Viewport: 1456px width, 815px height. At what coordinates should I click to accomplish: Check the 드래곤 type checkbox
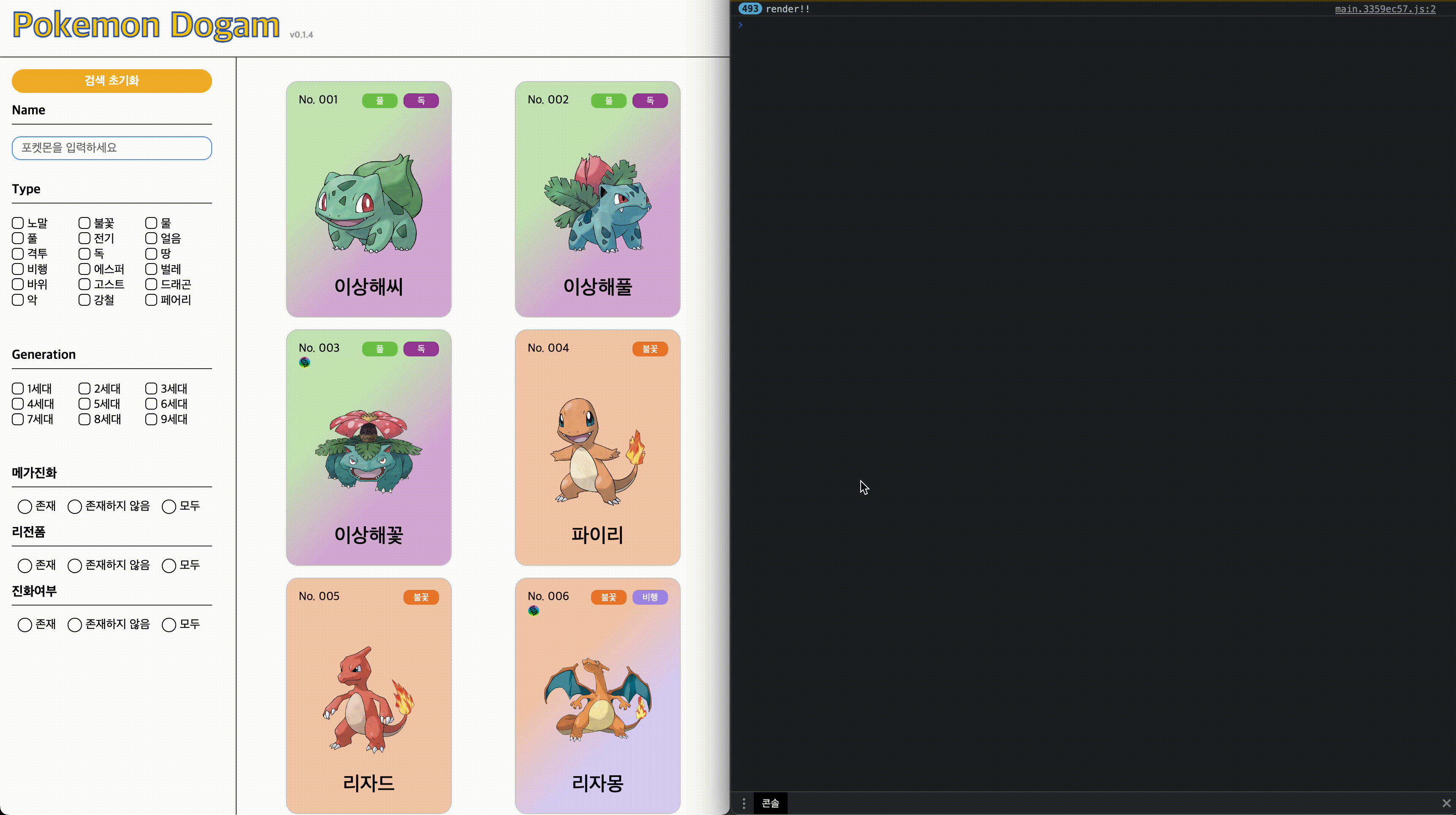(x=150, y=284)
